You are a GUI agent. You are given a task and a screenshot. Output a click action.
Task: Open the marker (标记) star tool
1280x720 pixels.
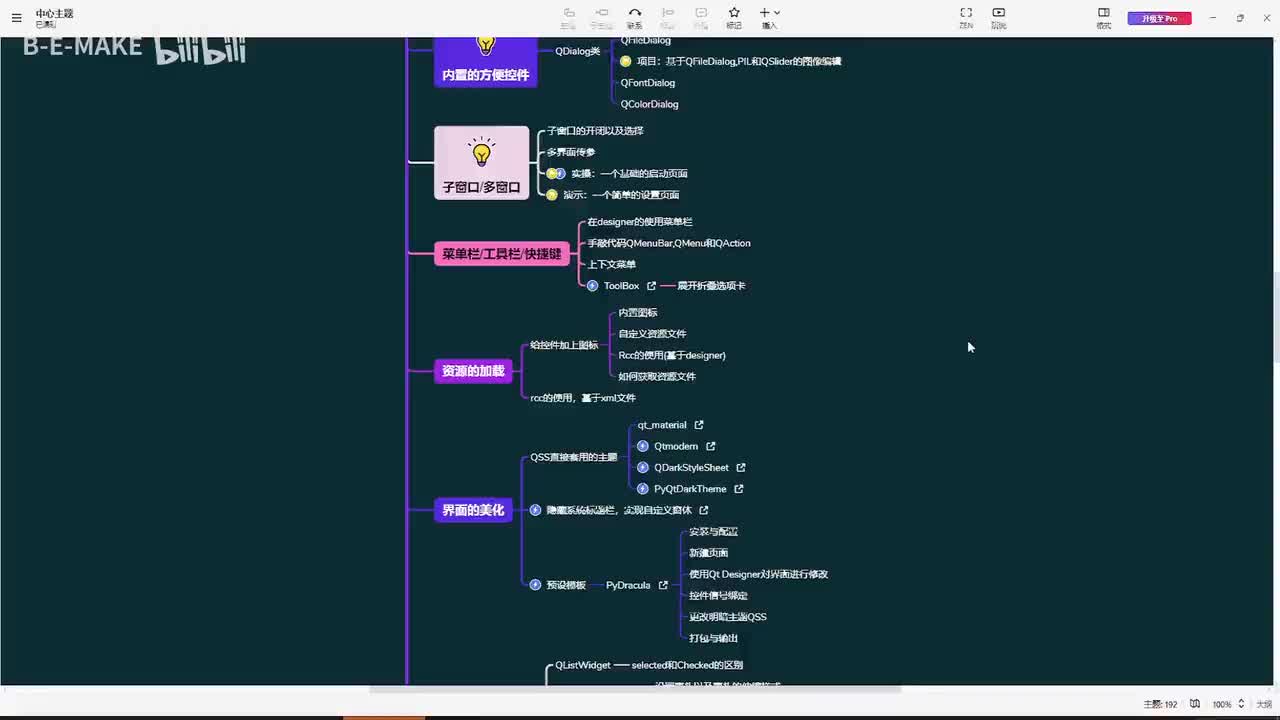734,18
